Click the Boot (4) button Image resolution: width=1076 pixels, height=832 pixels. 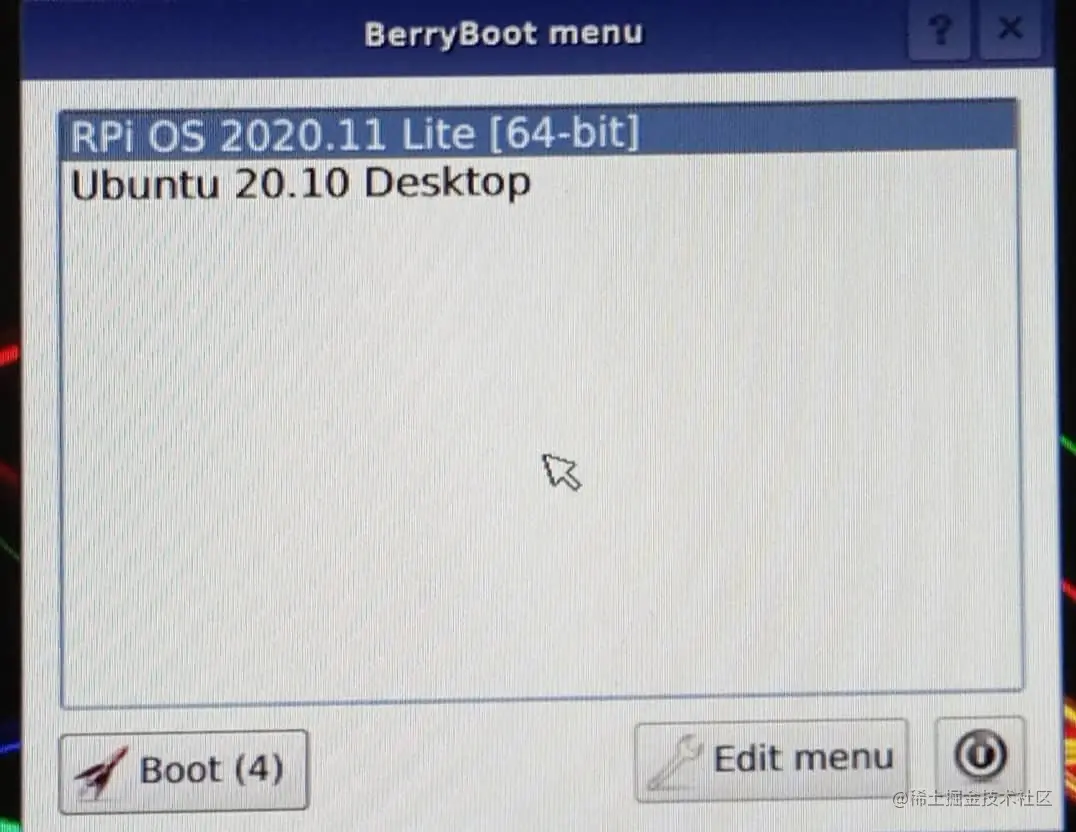pos(183,772)
